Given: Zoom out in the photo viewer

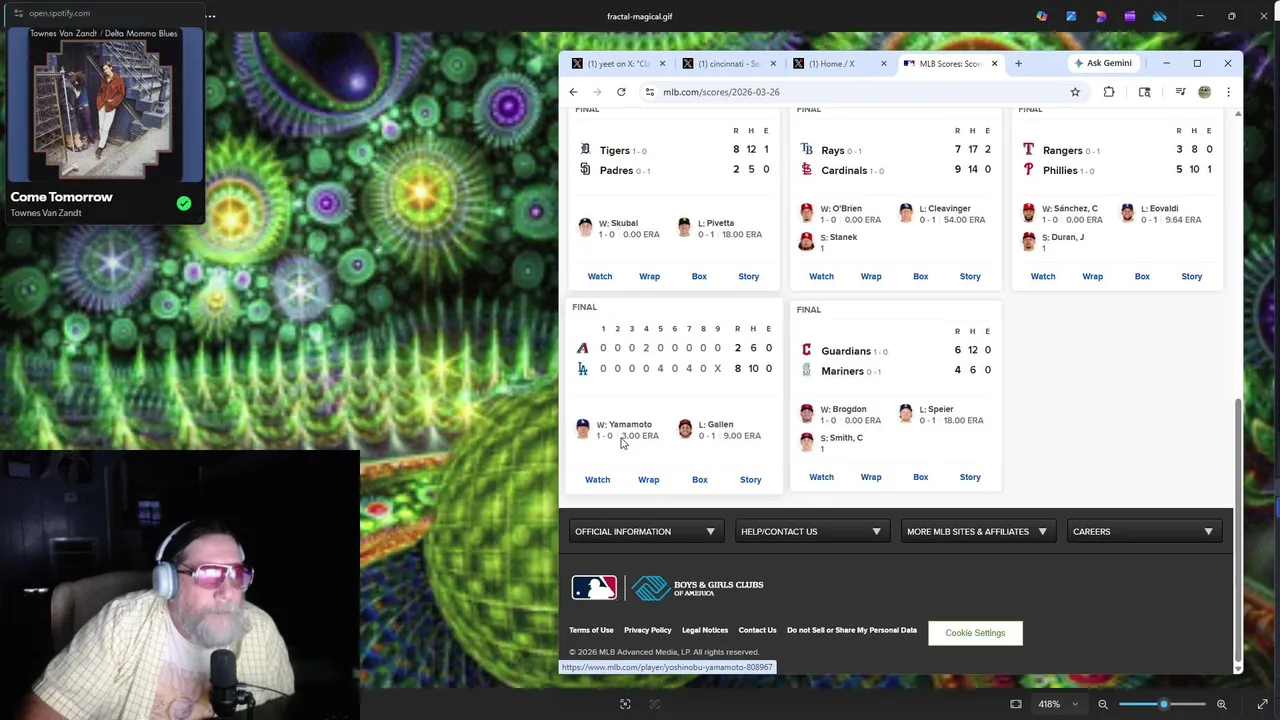Looking at the screenshot, I should pyautogui.click(x=1103, y=704).
